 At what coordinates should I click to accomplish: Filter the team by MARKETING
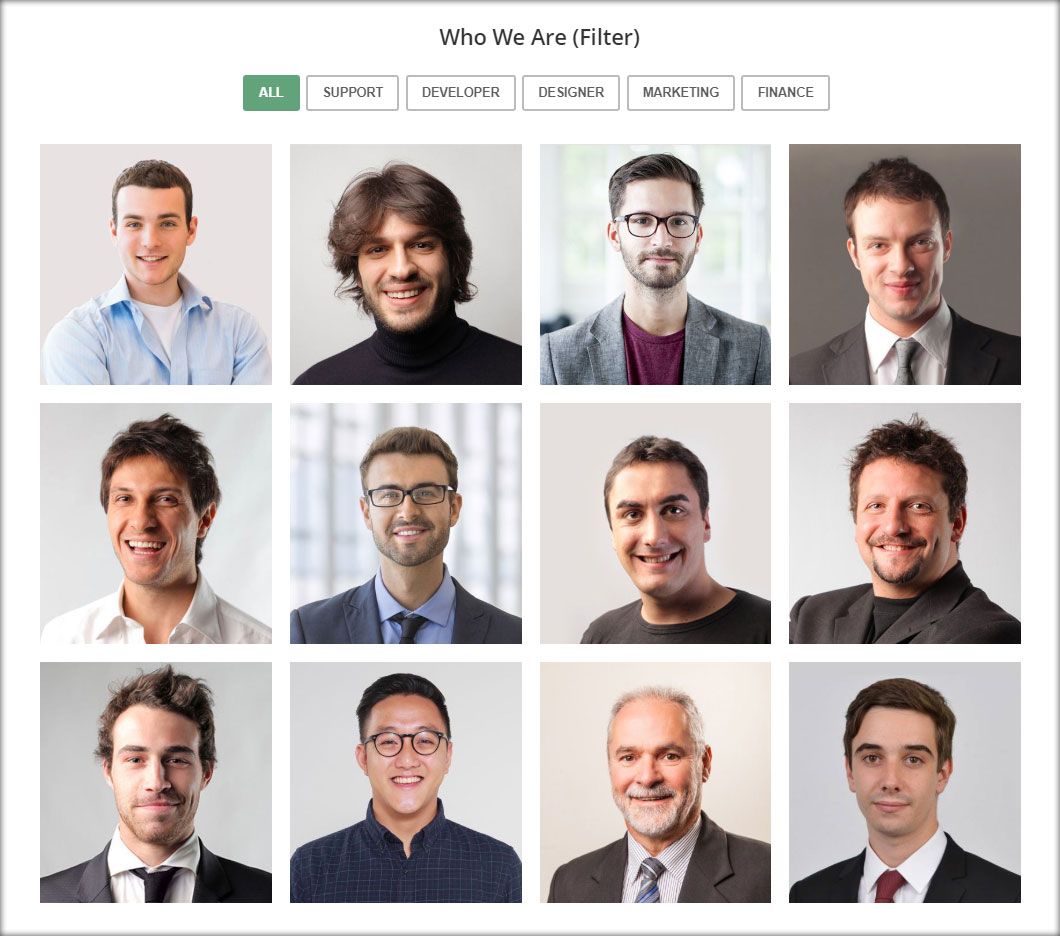[680, 93]
